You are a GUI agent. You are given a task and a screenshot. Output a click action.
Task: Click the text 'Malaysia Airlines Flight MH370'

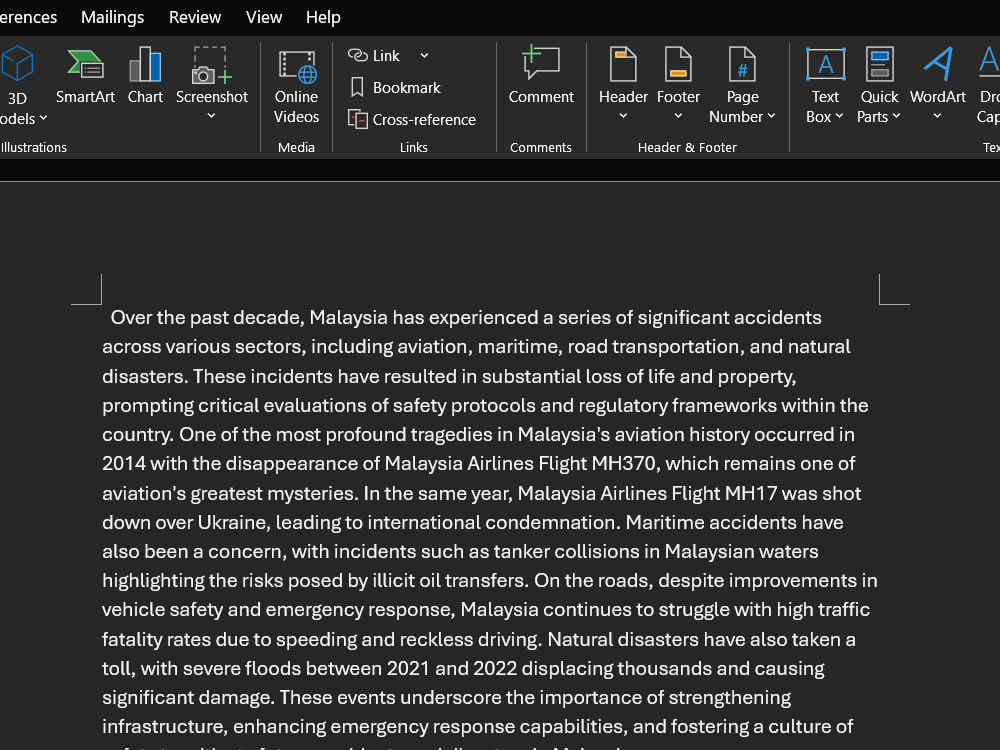click(x=520, y=464)
